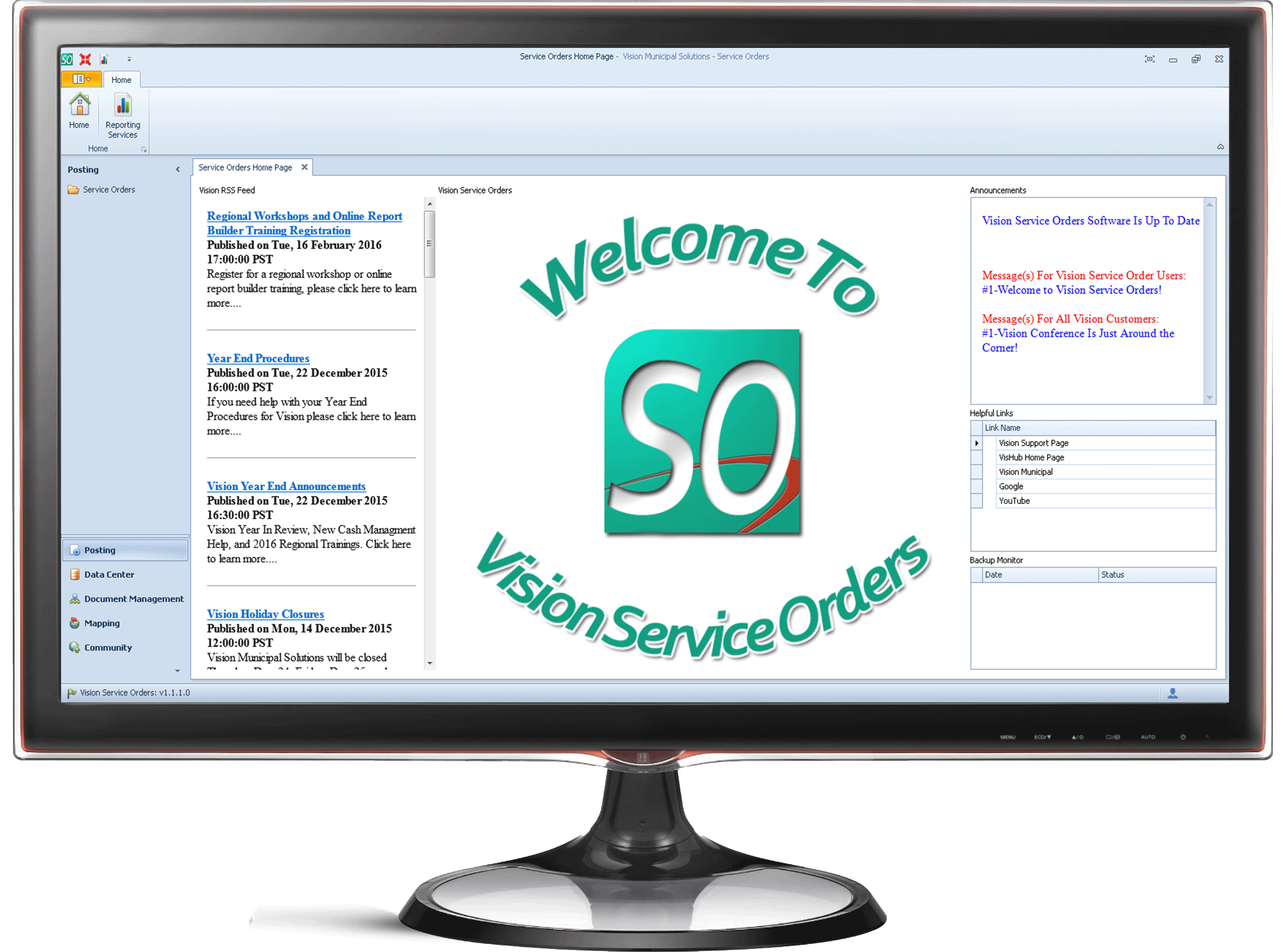Click the Document Management network icon
This screenshot has width=1283, height=952.
(x=74, y=599)
